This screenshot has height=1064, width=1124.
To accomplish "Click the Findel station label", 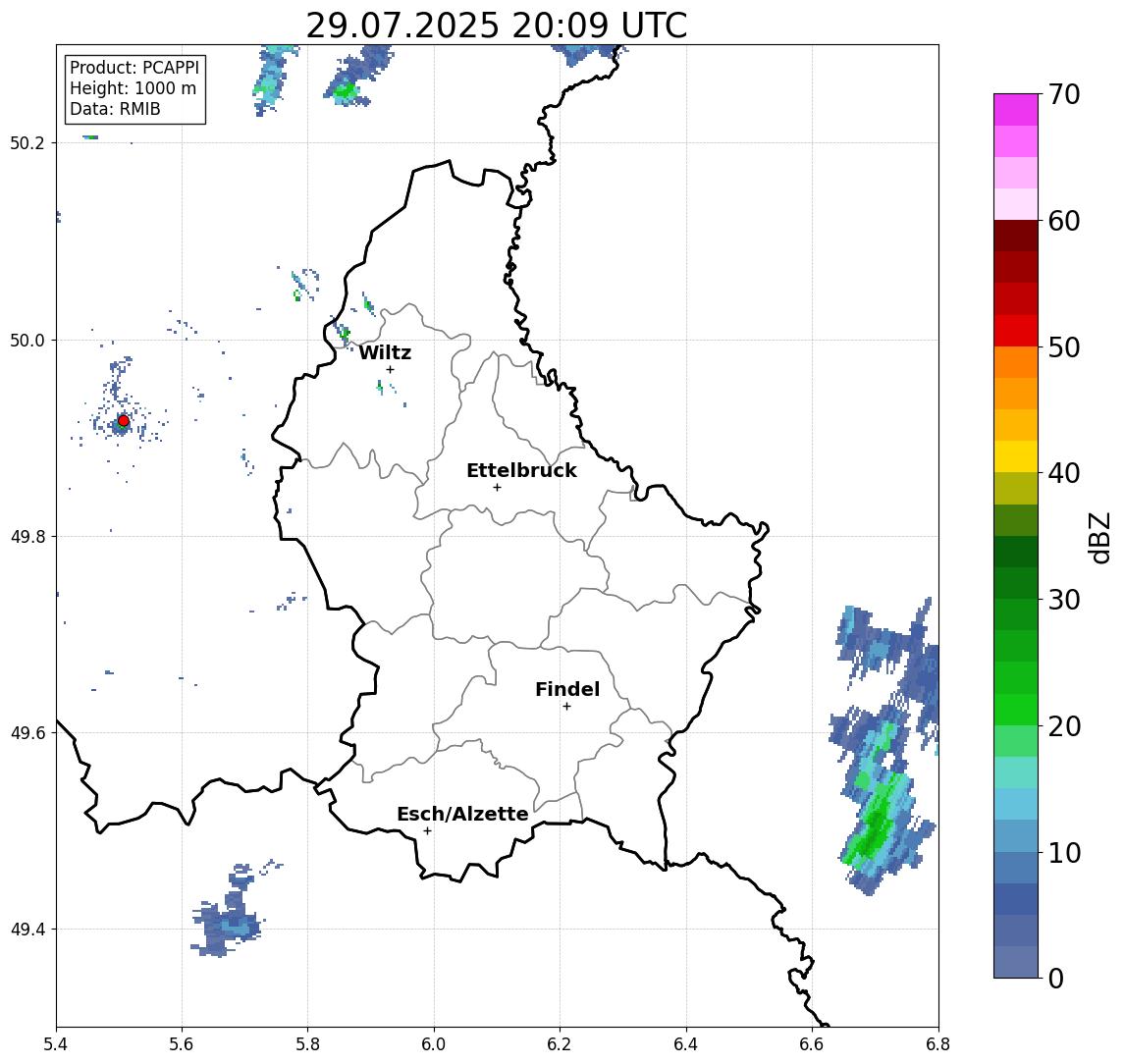I will pos(567,689).
